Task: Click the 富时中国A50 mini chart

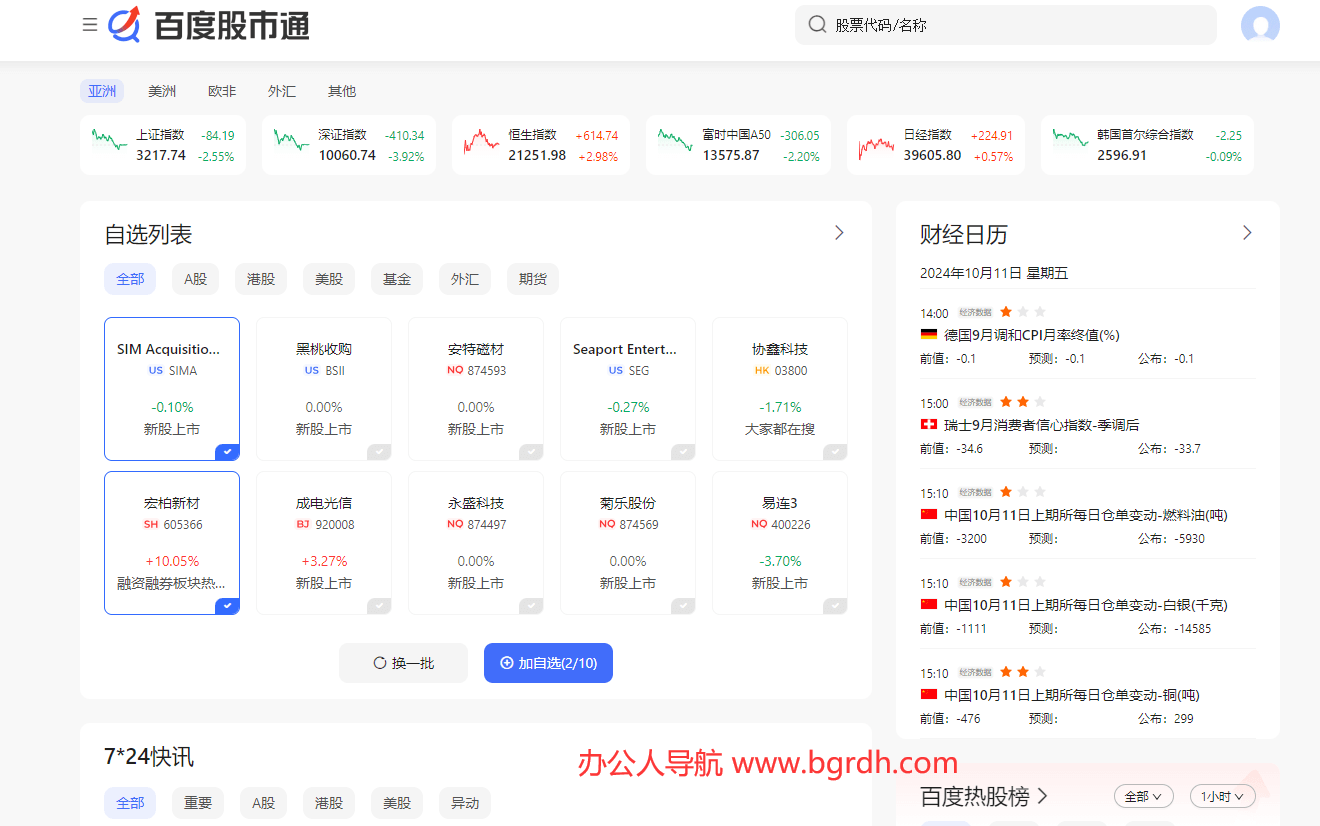Action: [675, 141]
